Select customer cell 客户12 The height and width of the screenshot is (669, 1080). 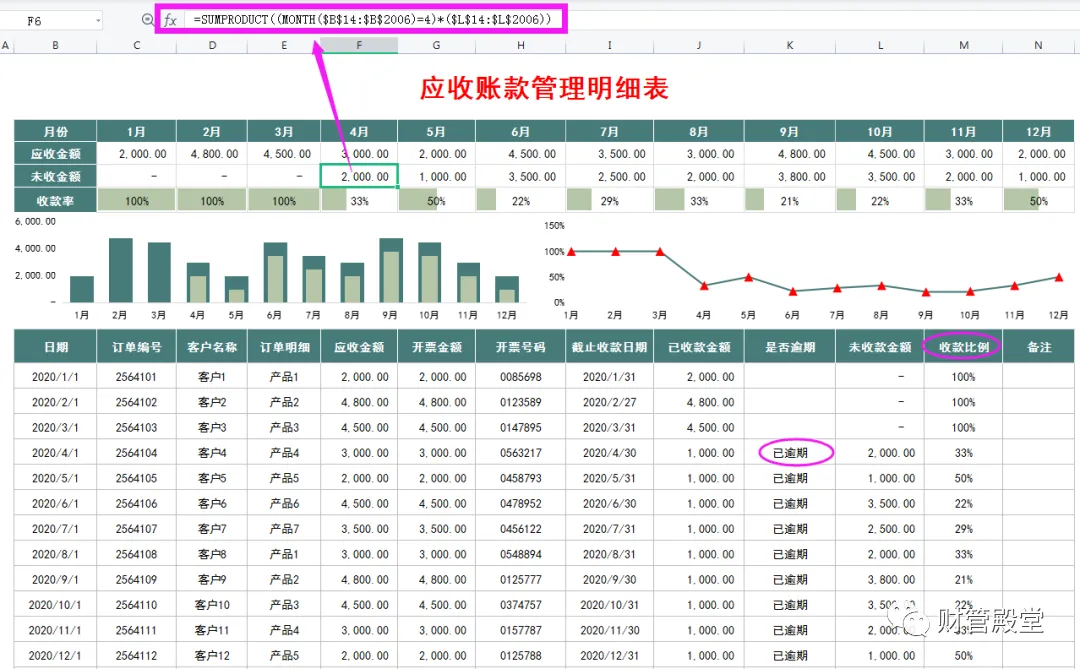point(211,655)
